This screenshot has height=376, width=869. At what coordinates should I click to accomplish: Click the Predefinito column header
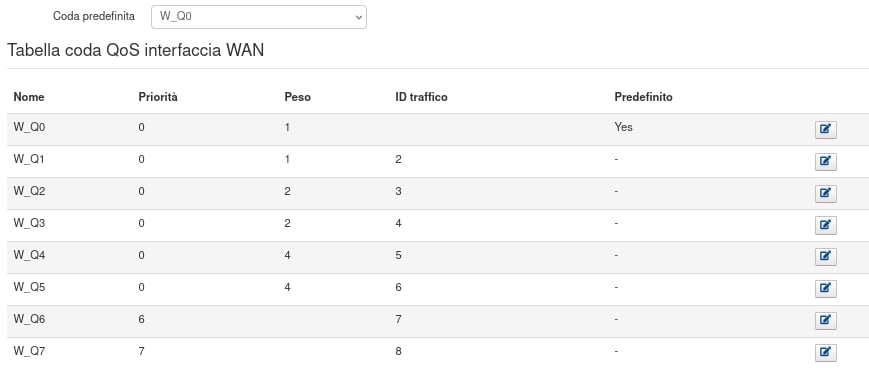tap(643, 97)
